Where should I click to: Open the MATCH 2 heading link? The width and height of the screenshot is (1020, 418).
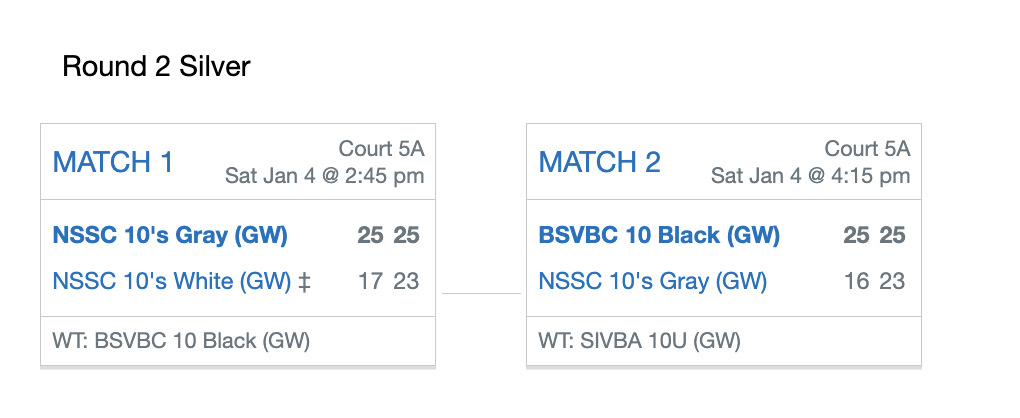pos(599,162)
